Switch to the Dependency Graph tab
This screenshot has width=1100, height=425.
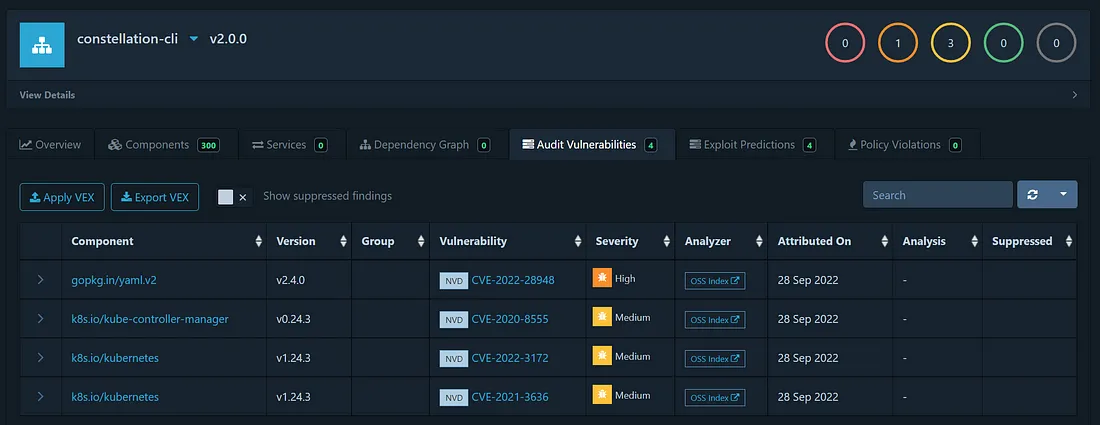pos(422,145)
